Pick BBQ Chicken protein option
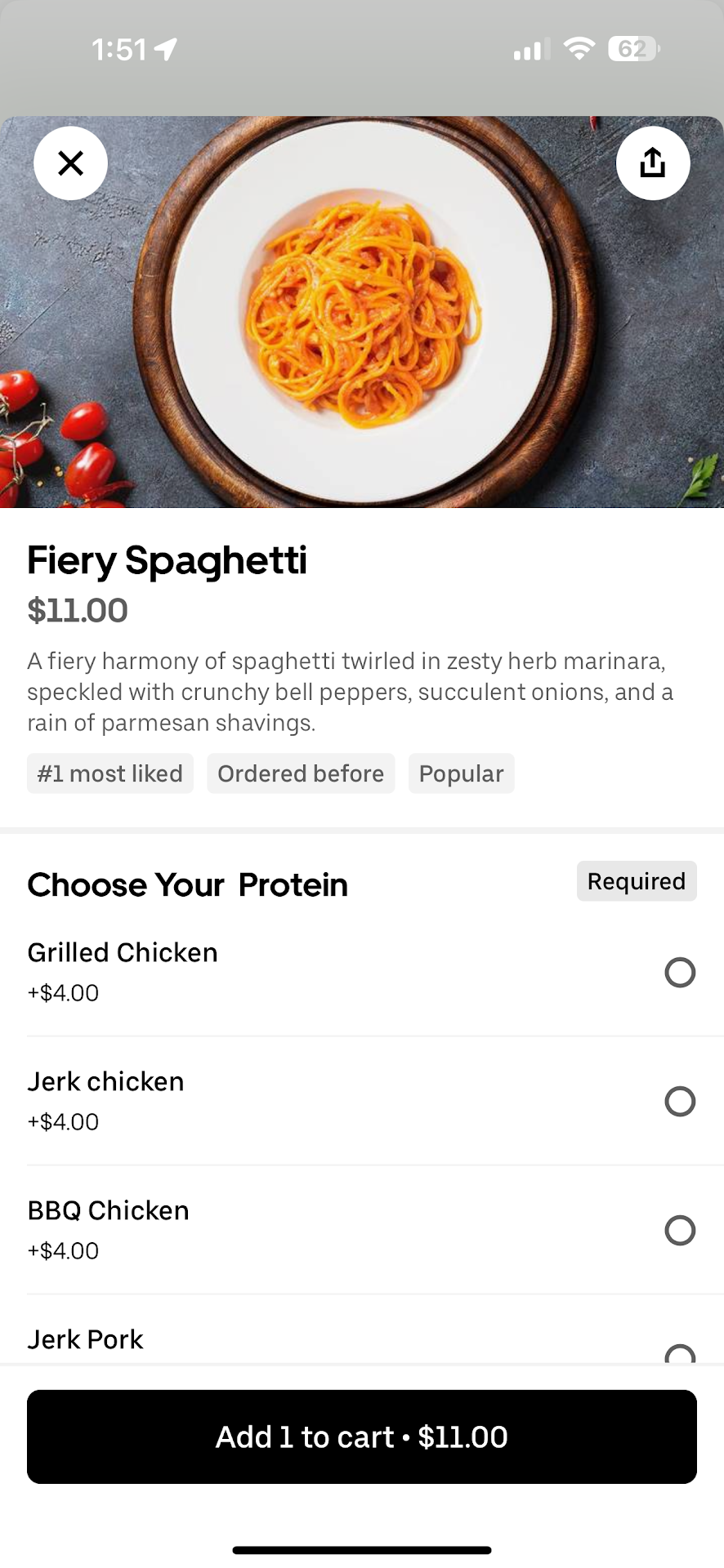This screenshot has height=1568, width=724. (679, 1230)
